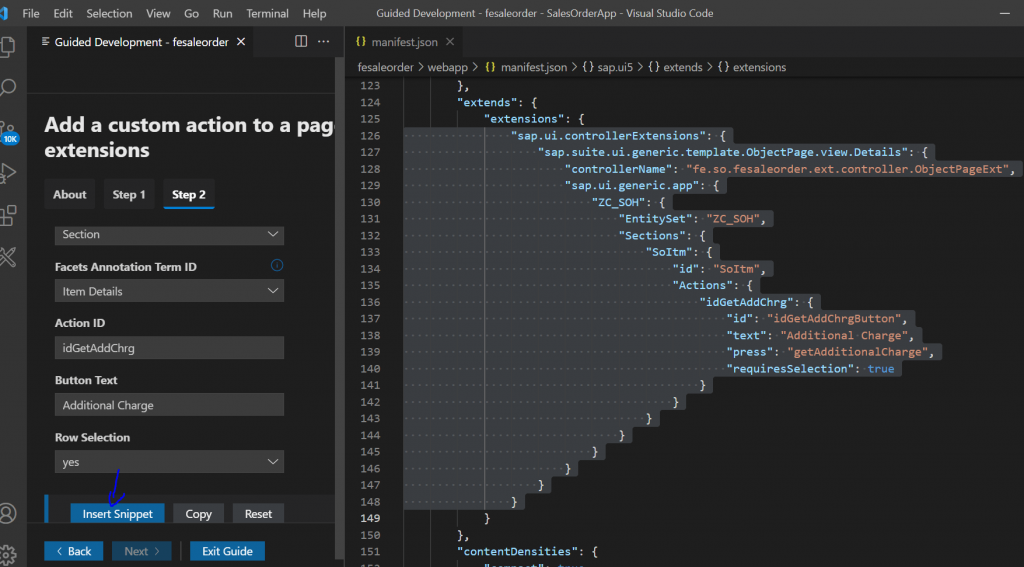Image resolution: width=1024 pixels, height=567 pixels.
Task: Close the manifest.json editor tab
Action: coord(449,42)
